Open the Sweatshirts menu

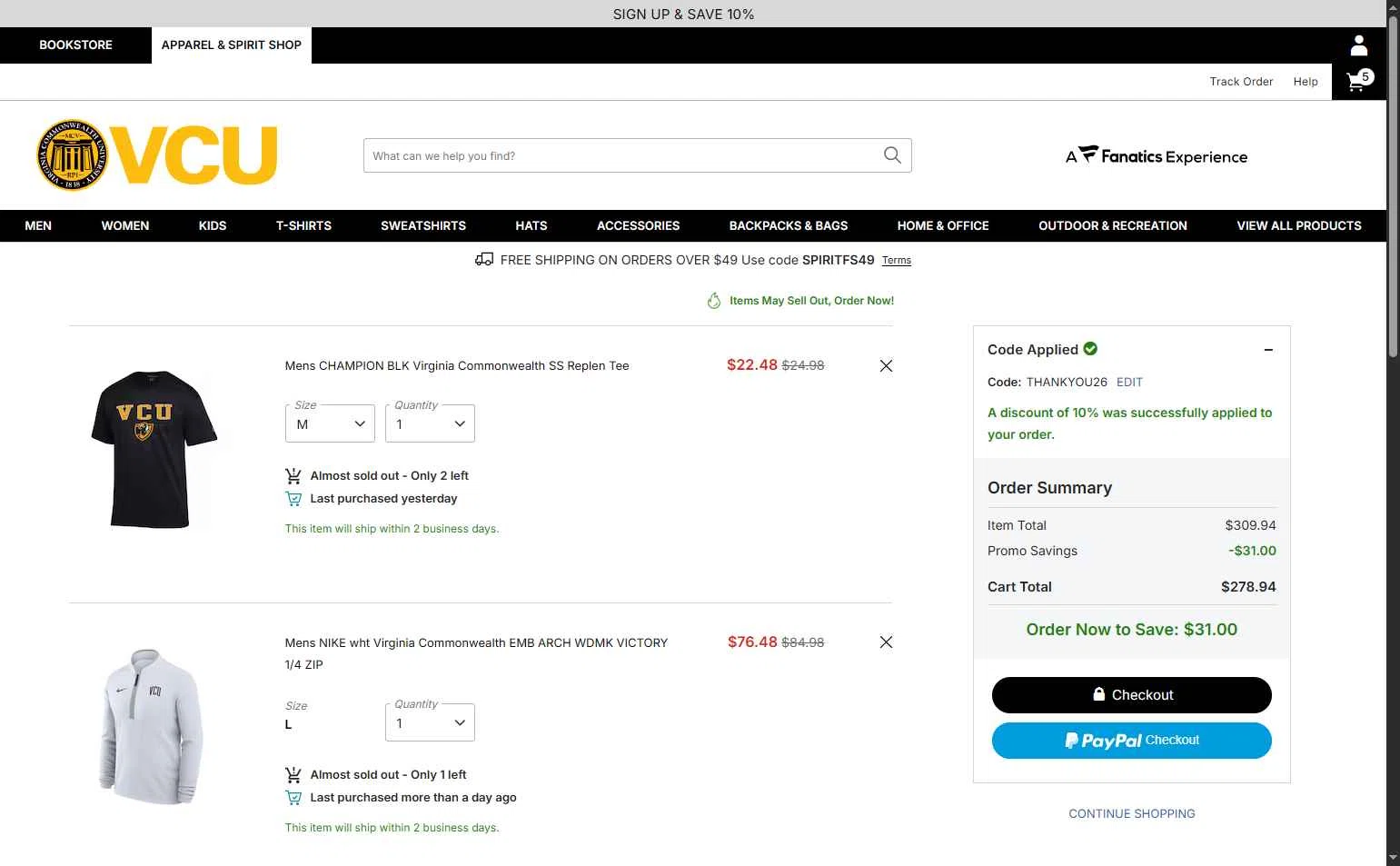423,225
